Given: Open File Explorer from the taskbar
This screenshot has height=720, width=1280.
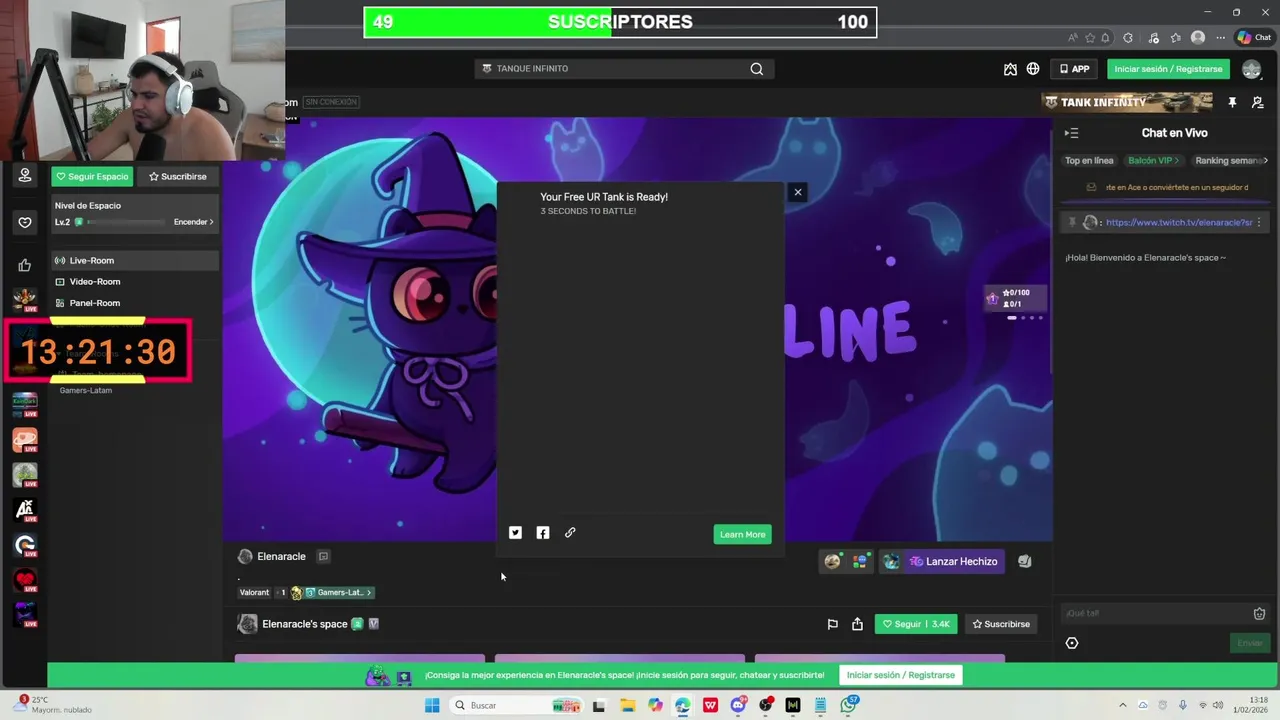Looking at the screenshot, I should point(627,705).
